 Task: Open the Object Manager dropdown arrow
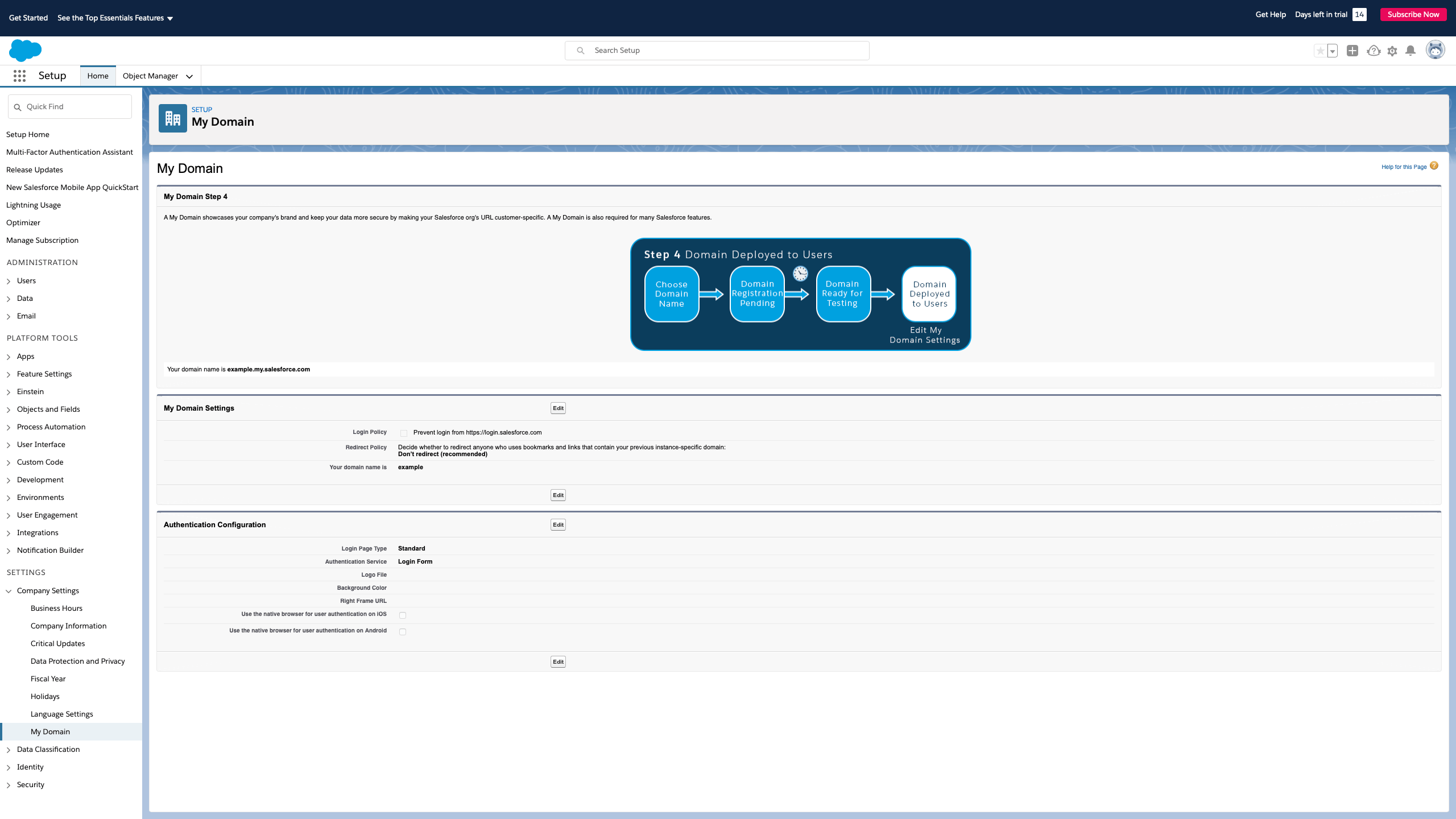189,76
